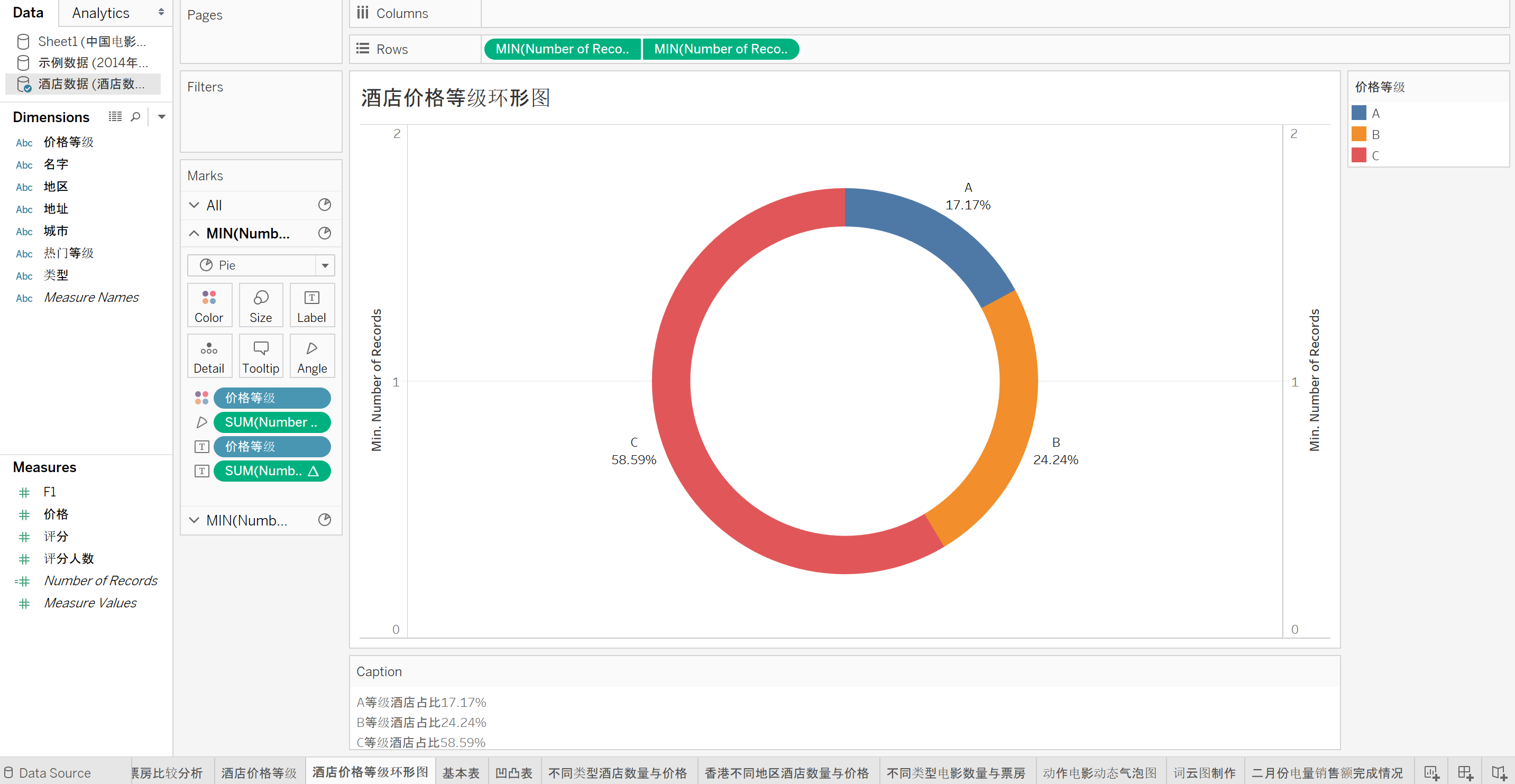The image size is (1515, 784).
Task: Click the new worksheet icon
Action: 1431,772
